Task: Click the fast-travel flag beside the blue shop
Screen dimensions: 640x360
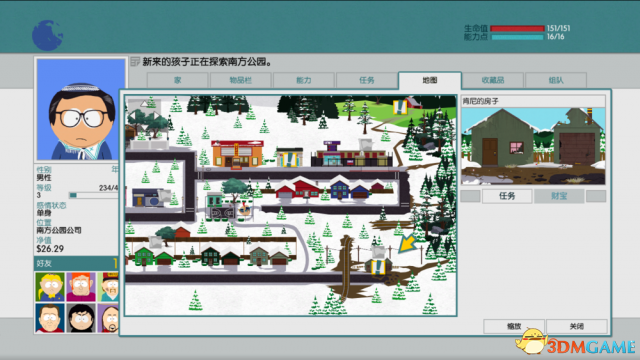Action: pos(165,195)
